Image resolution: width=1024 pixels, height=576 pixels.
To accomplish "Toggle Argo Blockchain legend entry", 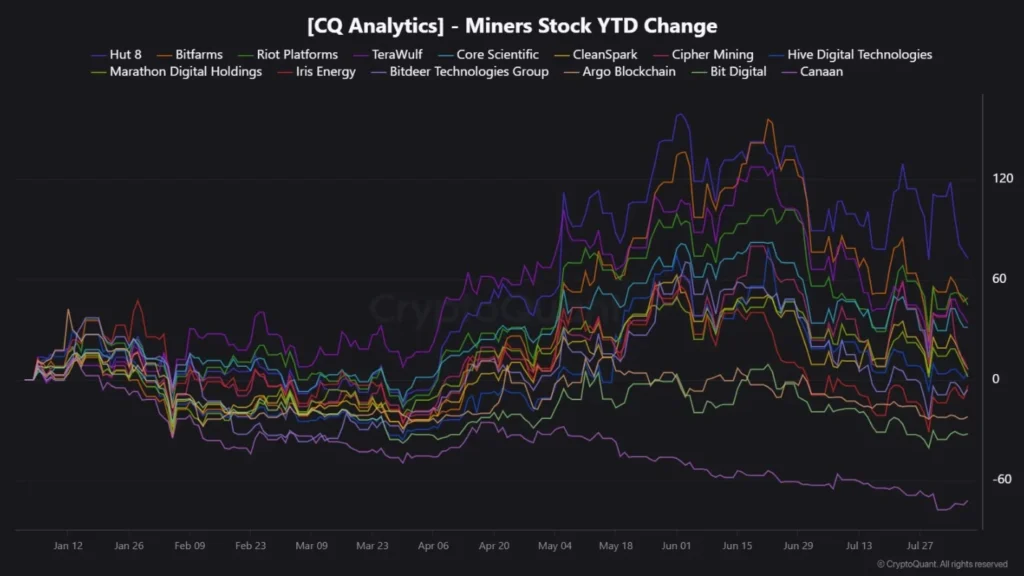I will click(x=620, y=72).
